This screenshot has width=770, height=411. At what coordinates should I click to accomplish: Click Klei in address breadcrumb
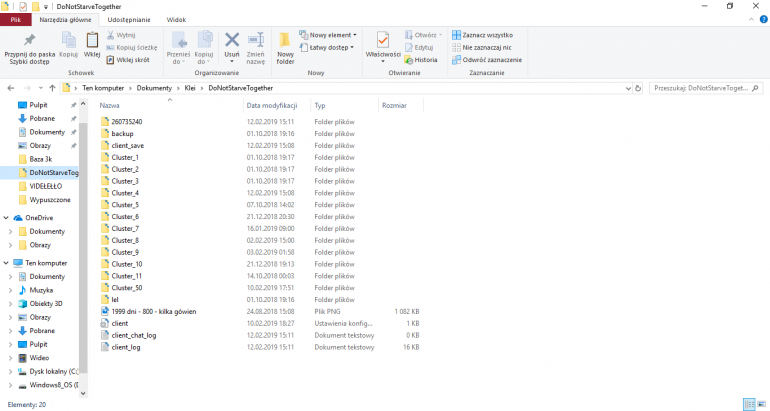tap(190, 88)
